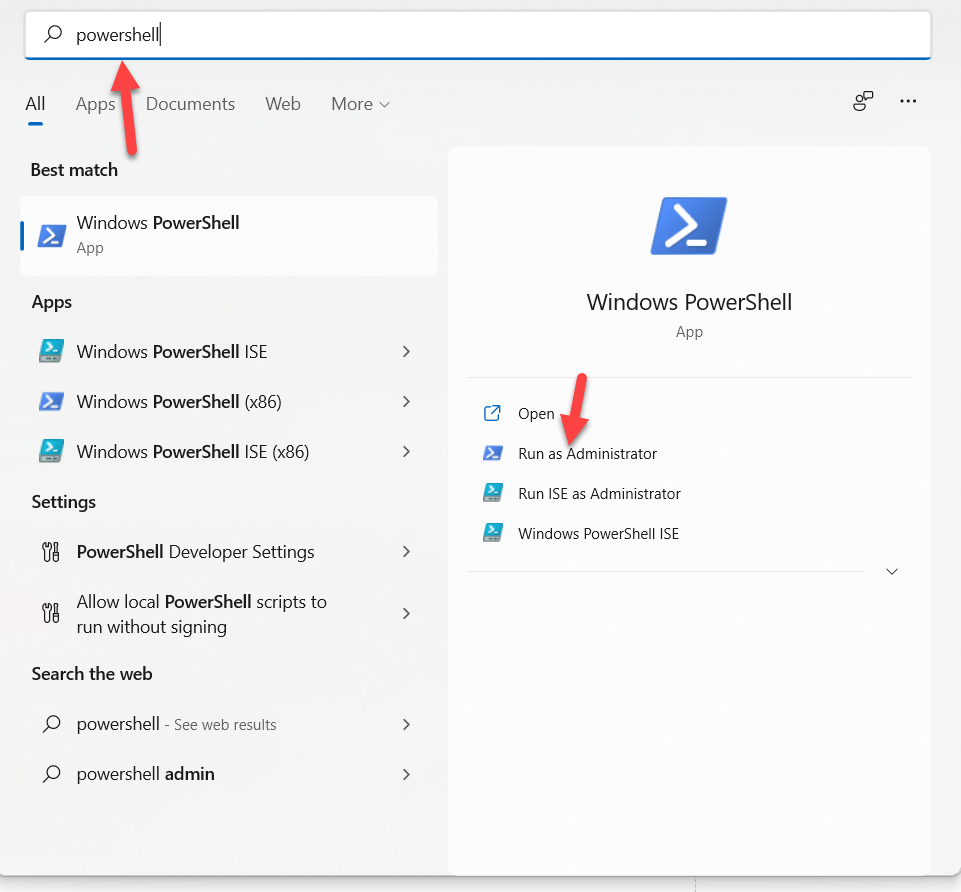
Task: Open the More filter dropdown
Action: point(360,104)
